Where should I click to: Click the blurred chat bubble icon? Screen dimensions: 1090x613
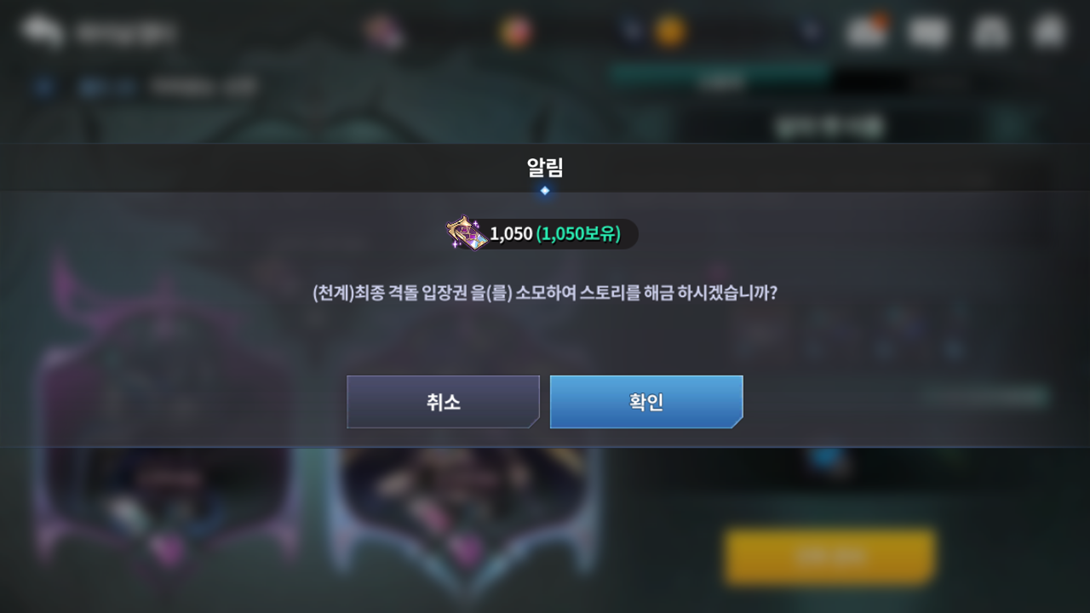(42, 31)
